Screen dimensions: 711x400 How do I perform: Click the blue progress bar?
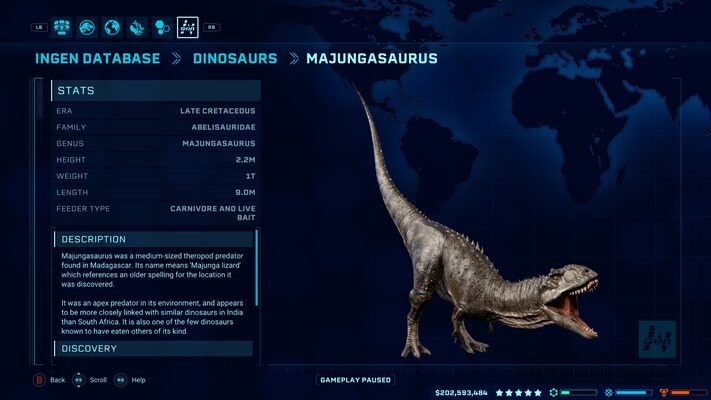click(x=634, y=393)
